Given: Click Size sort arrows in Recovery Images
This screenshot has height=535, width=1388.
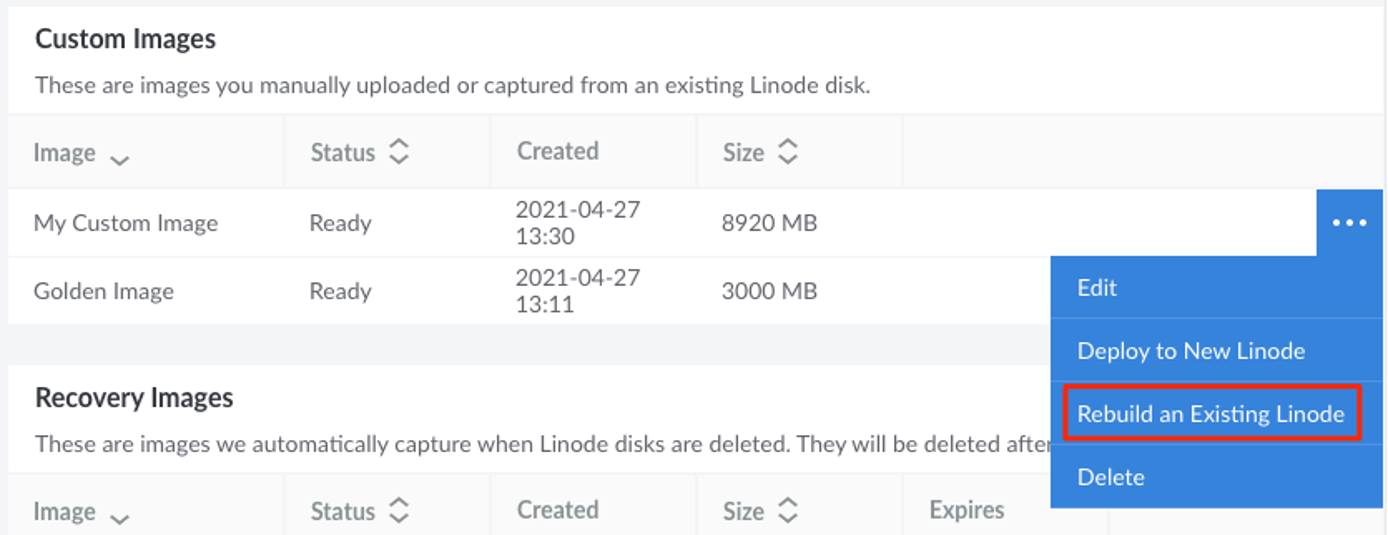Looking at the screenshot, I should point(787,511).
